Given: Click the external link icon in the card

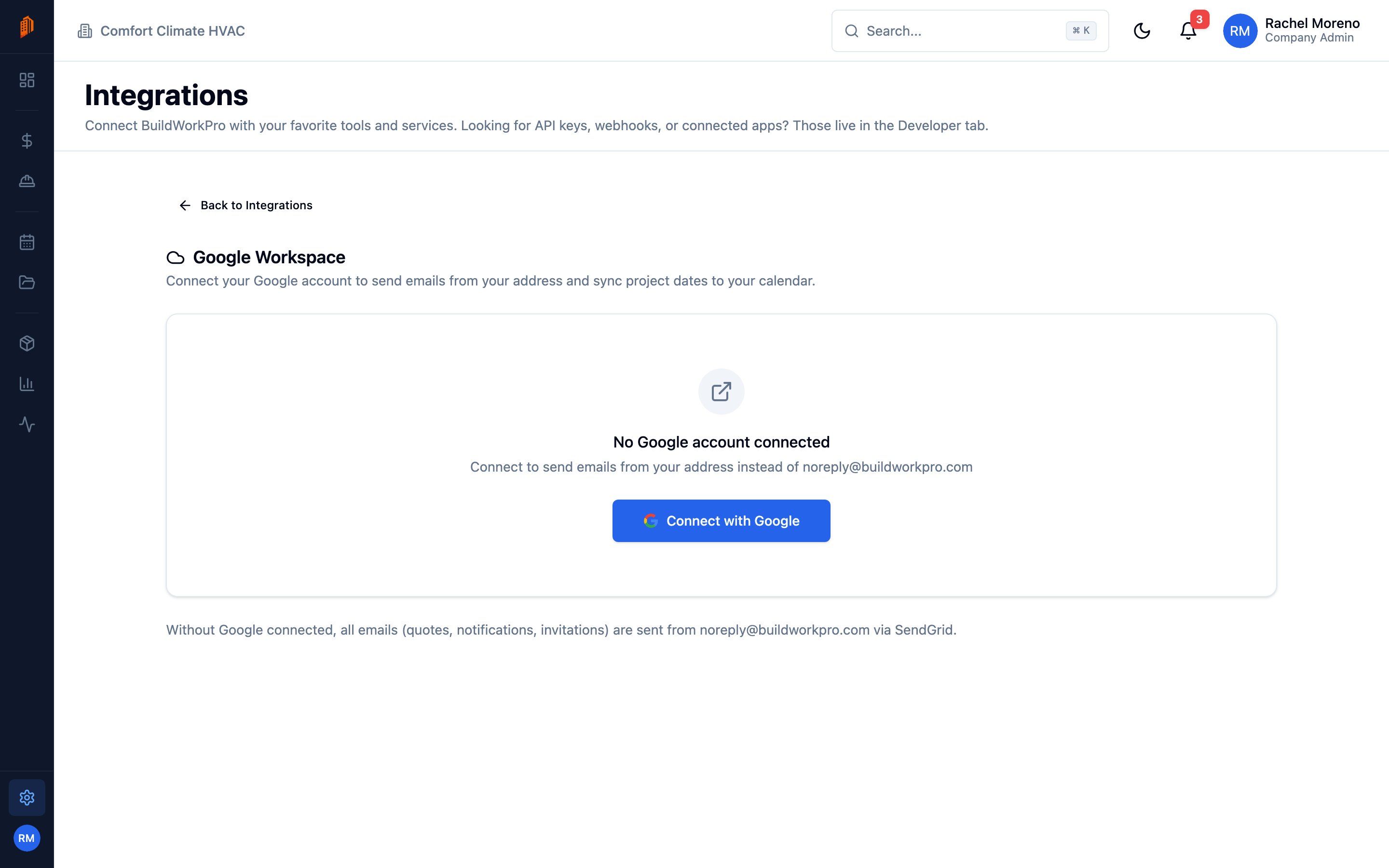Looking at the screenshot, I should click(x=722, y=392).
